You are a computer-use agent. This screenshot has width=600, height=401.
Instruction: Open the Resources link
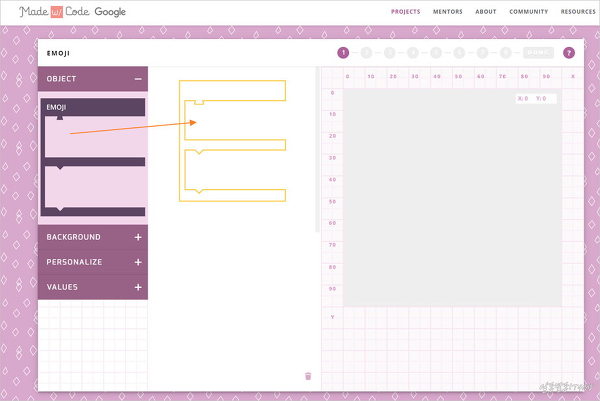(x=578, y=12)
